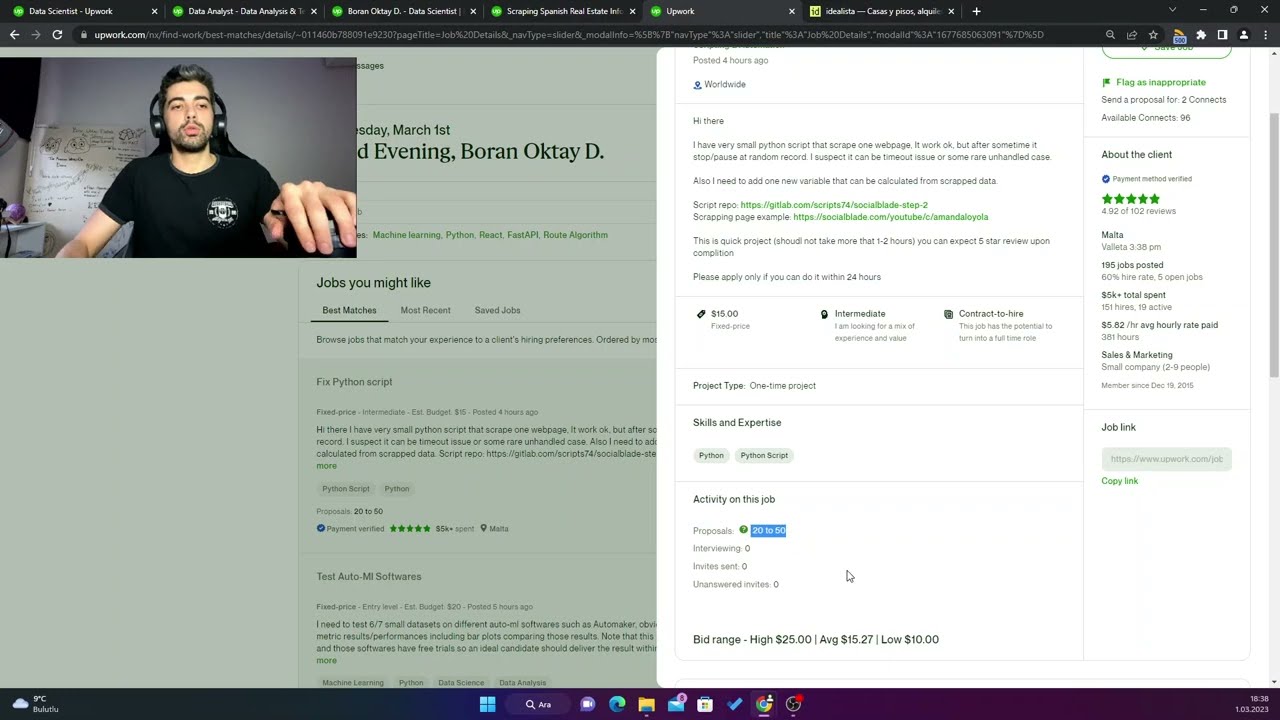Open the Mail app from the taskbar
The width and height of the screenshot is (1280, 720).
click(x=676, y=704)
